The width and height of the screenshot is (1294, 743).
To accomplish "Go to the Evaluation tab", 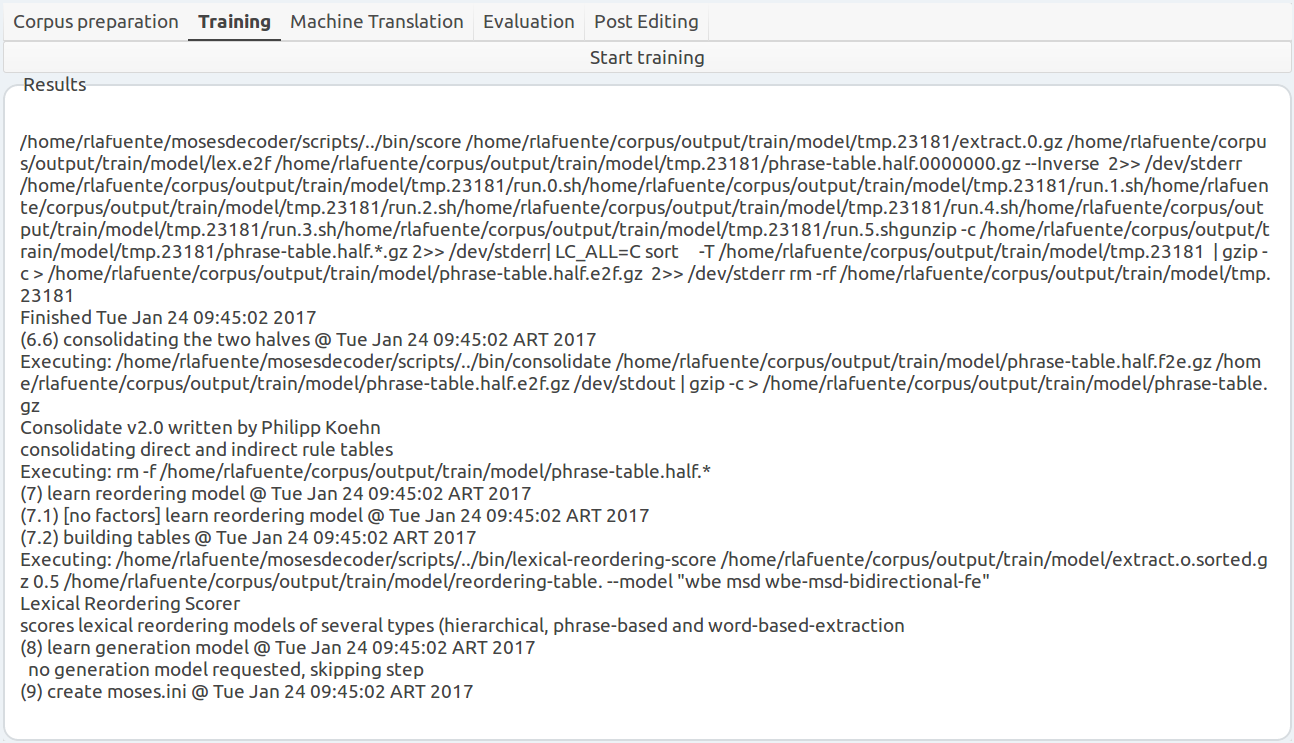I will click(529, 21).
